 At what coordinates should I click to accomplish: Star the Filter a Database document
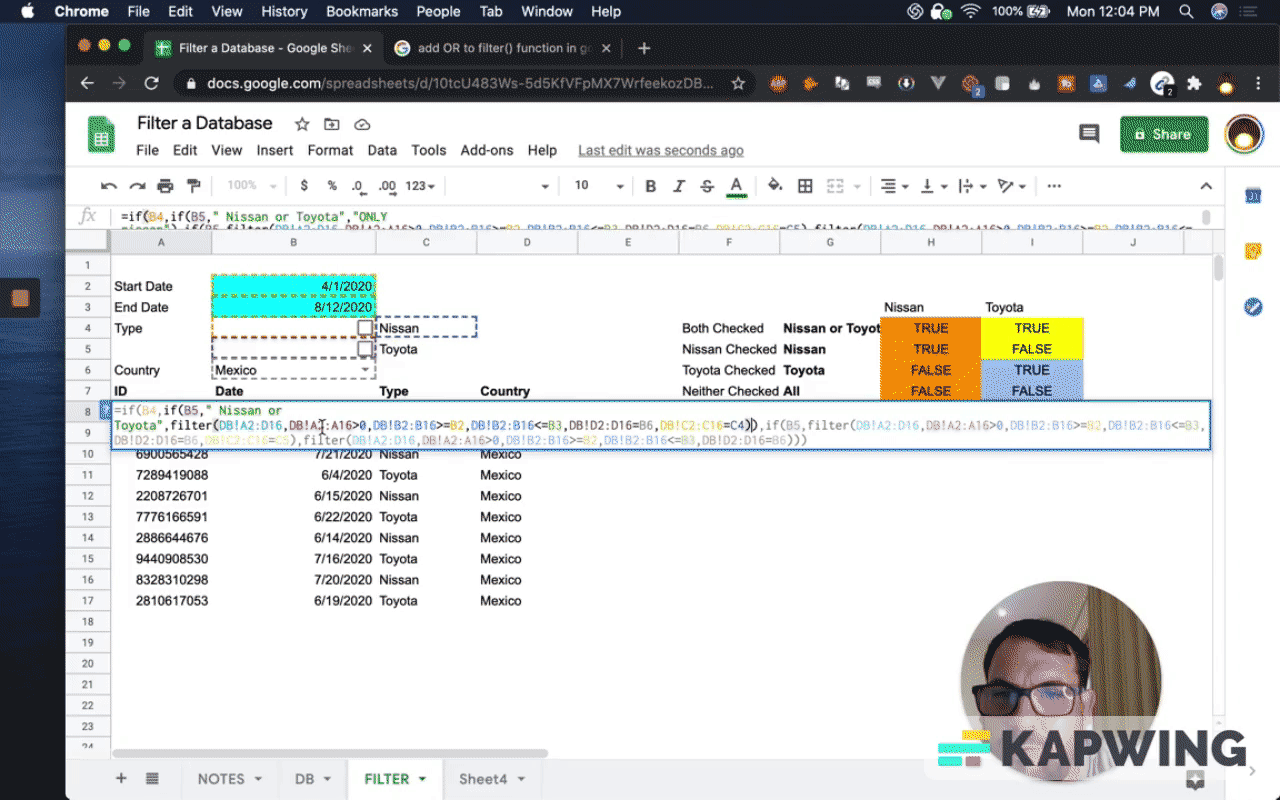(x=302, y=124)
